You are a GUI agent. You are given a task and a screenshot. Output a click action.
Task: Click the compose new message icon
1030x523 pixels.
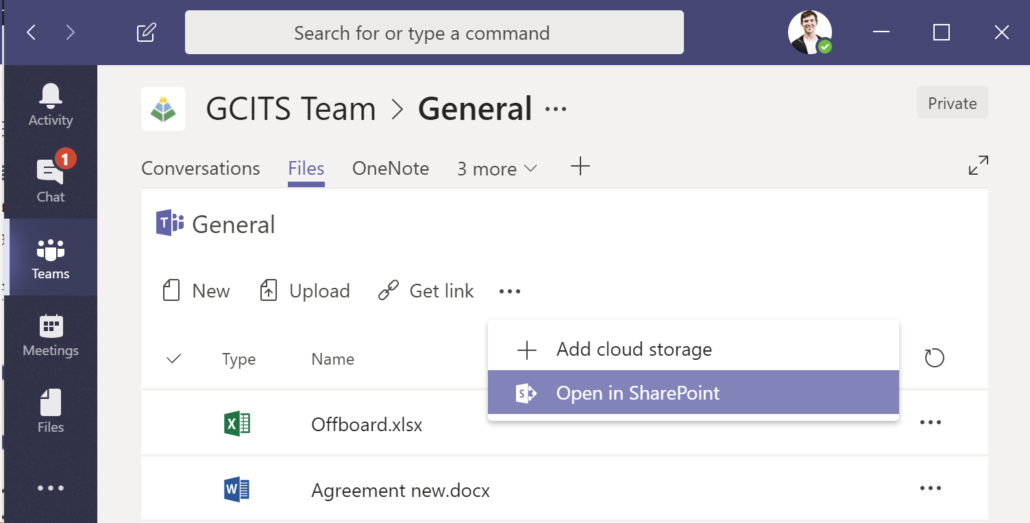point(146,33)
